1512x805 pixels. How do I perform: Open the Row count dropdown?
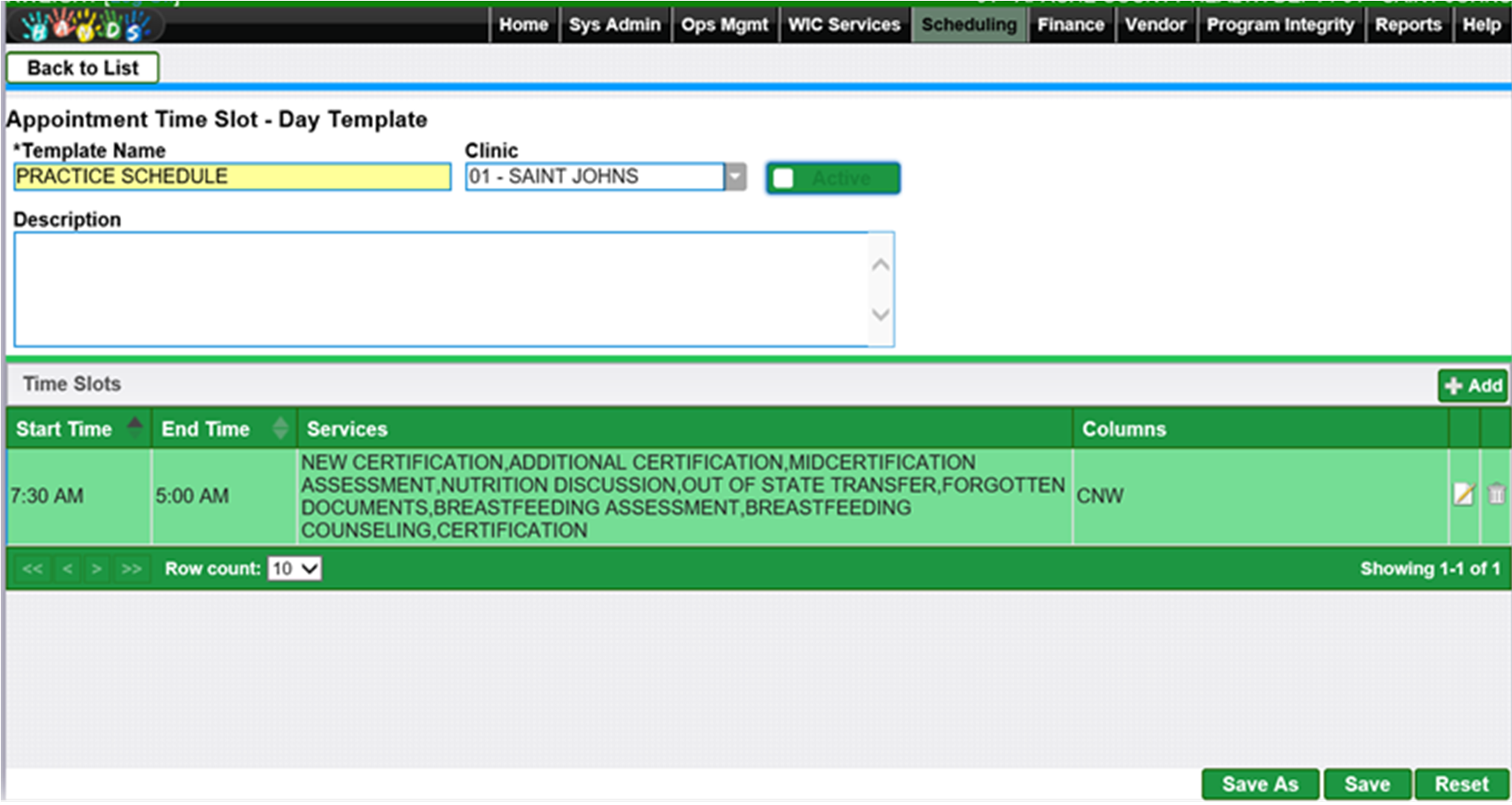294,569
